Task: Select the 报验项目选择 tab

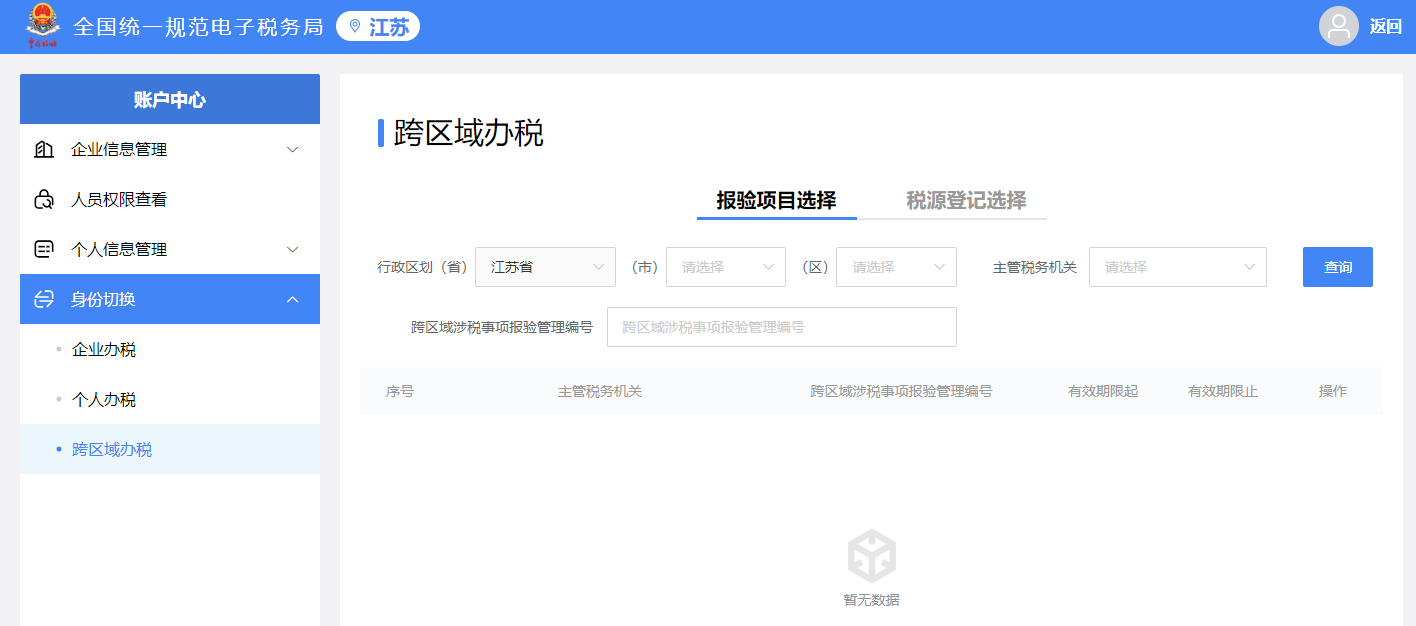Action: (x=776, y=200)
